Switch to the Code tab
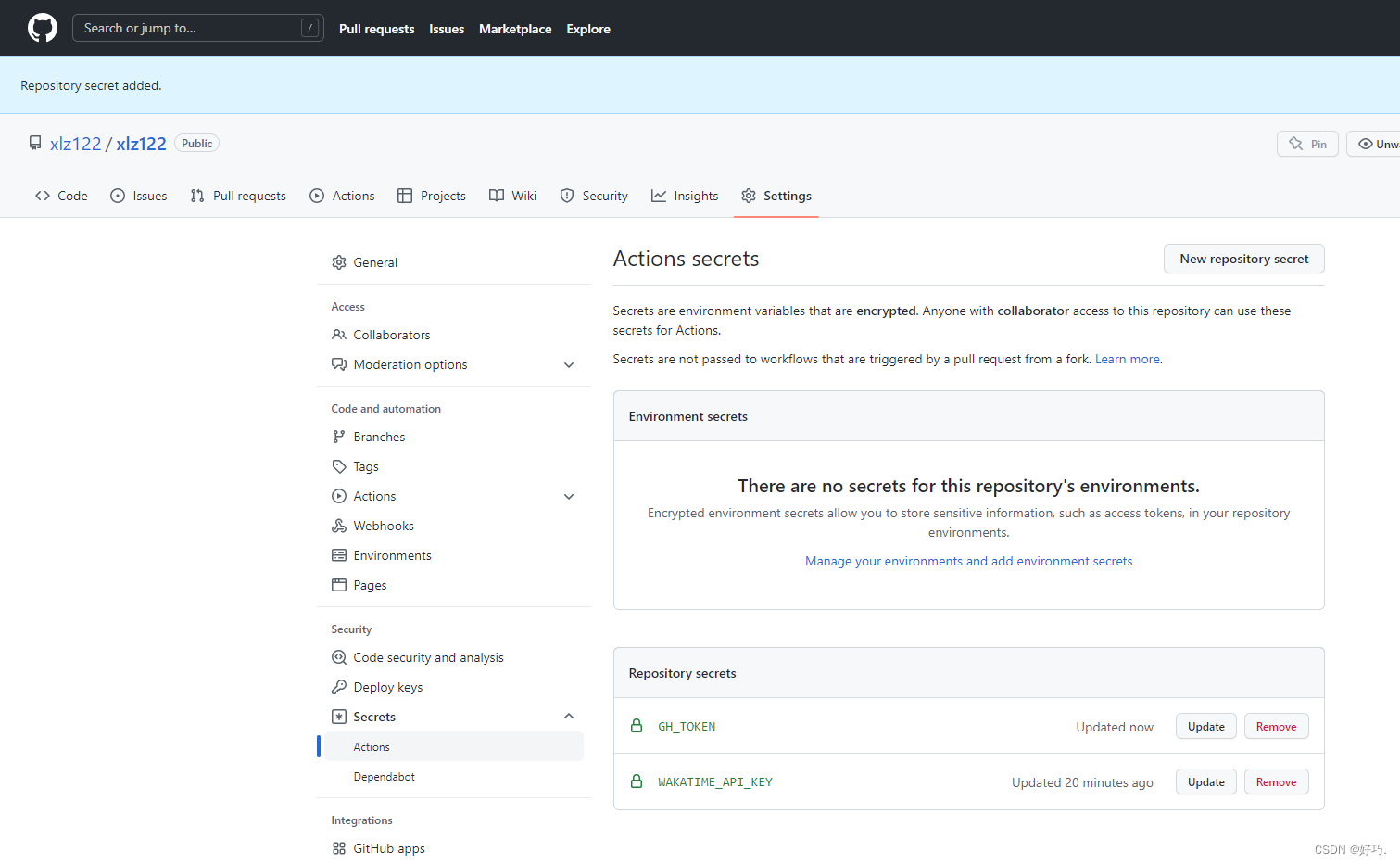This screenshot has width=1400, height=864. point(61,196)
